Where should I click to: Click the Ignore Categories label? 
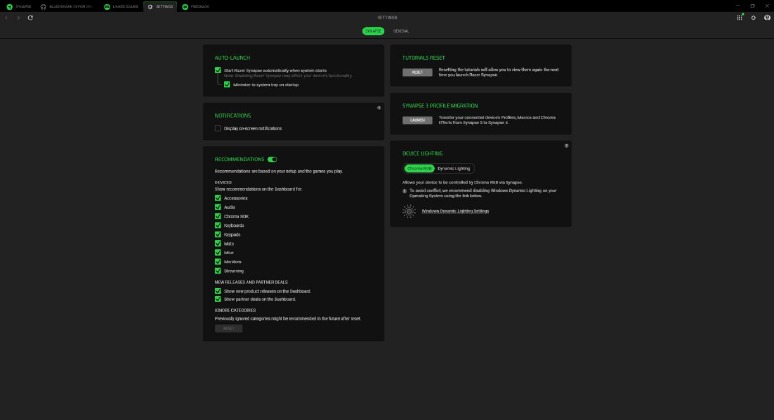coord(235,310)
